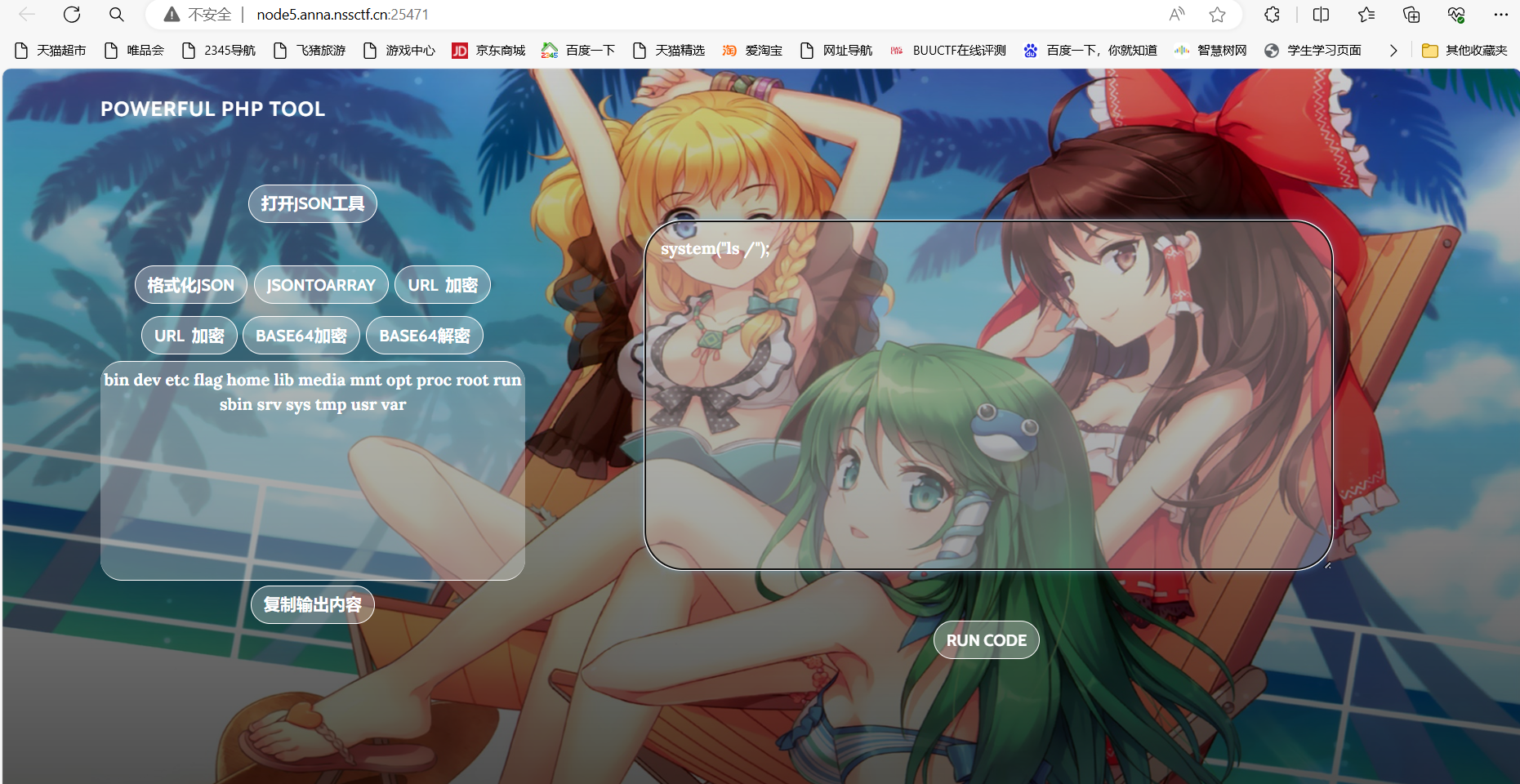Expand the bookmarks bar overflow chevron
The width and height of the screenshot is (1520, 784).
pyautogui.click(x=1393, y=51)
